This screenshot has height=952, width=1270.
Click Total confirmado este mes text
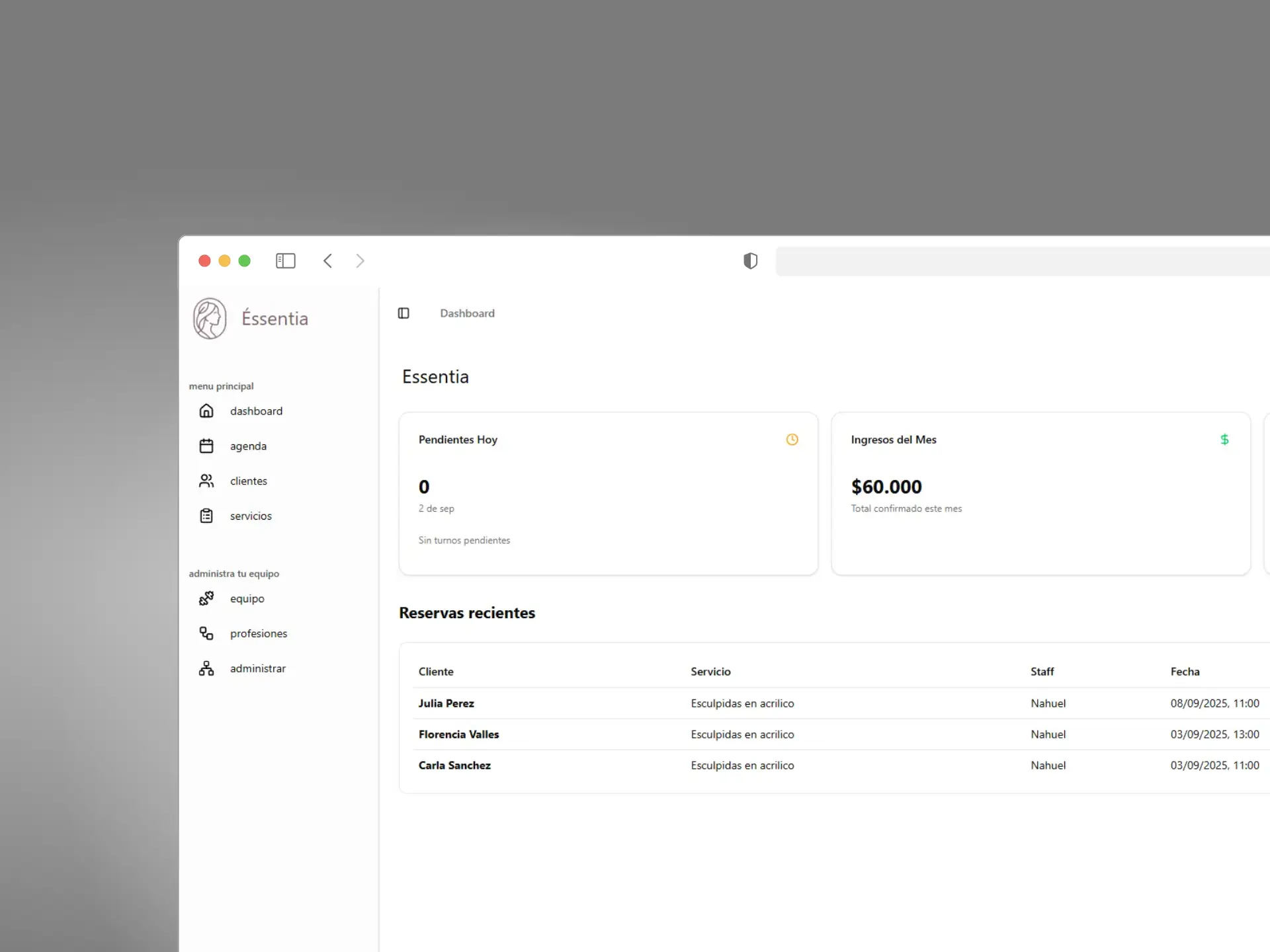pyautogui.click(x=906, y=508)
